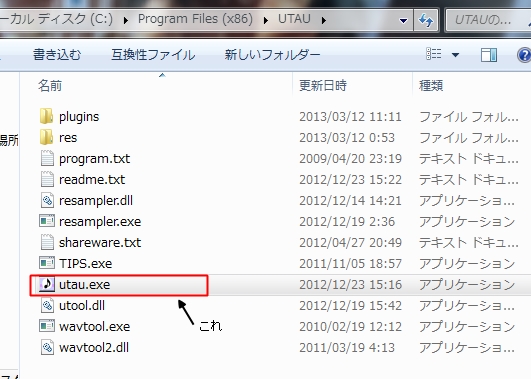Expand the arrow after Program Files (x86)
The height and width of the screenshot is (379, 531).
[x=266, y=21]
